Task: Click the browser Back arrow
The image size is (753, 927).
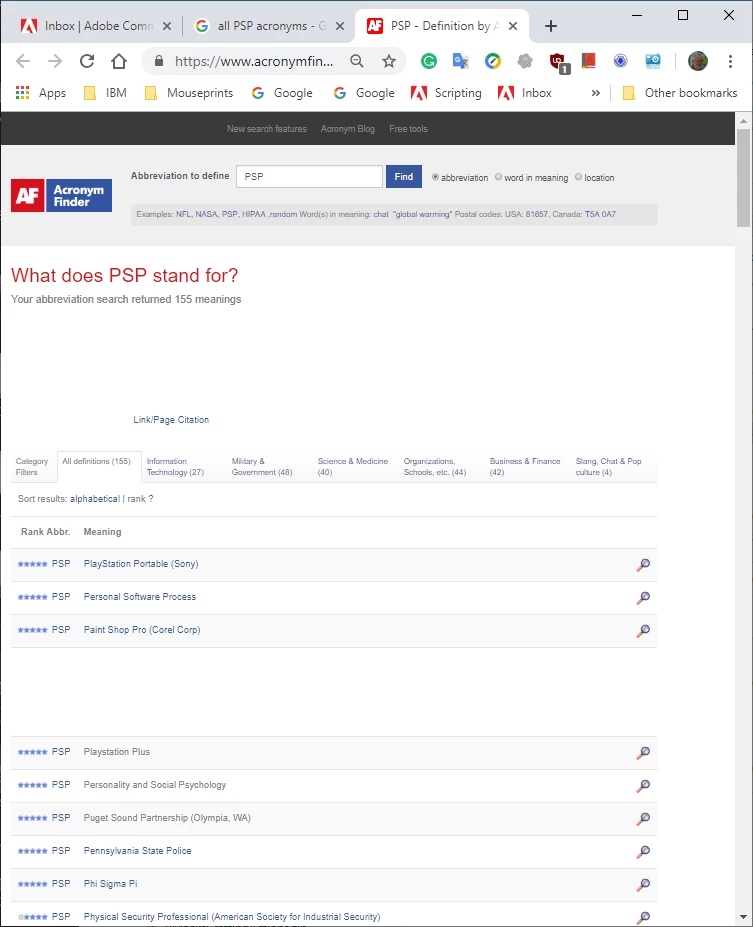Action: click(x=23, y=61)
